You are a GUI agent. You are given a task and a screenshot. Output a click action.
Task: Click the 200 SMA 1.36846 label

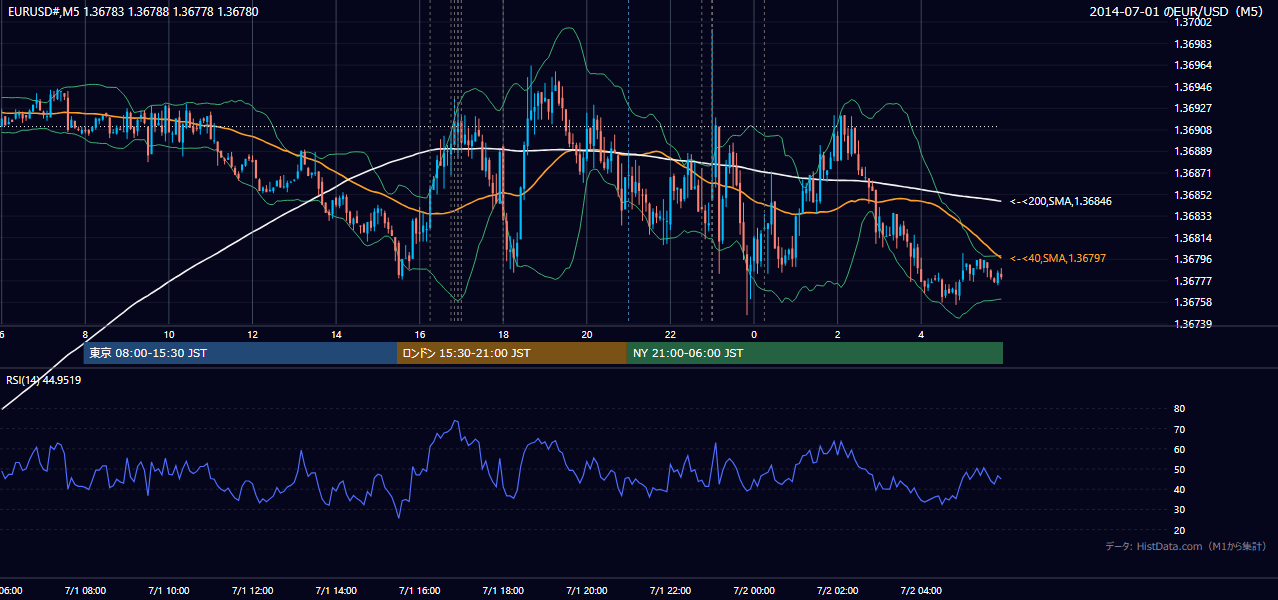[1060, 201]
